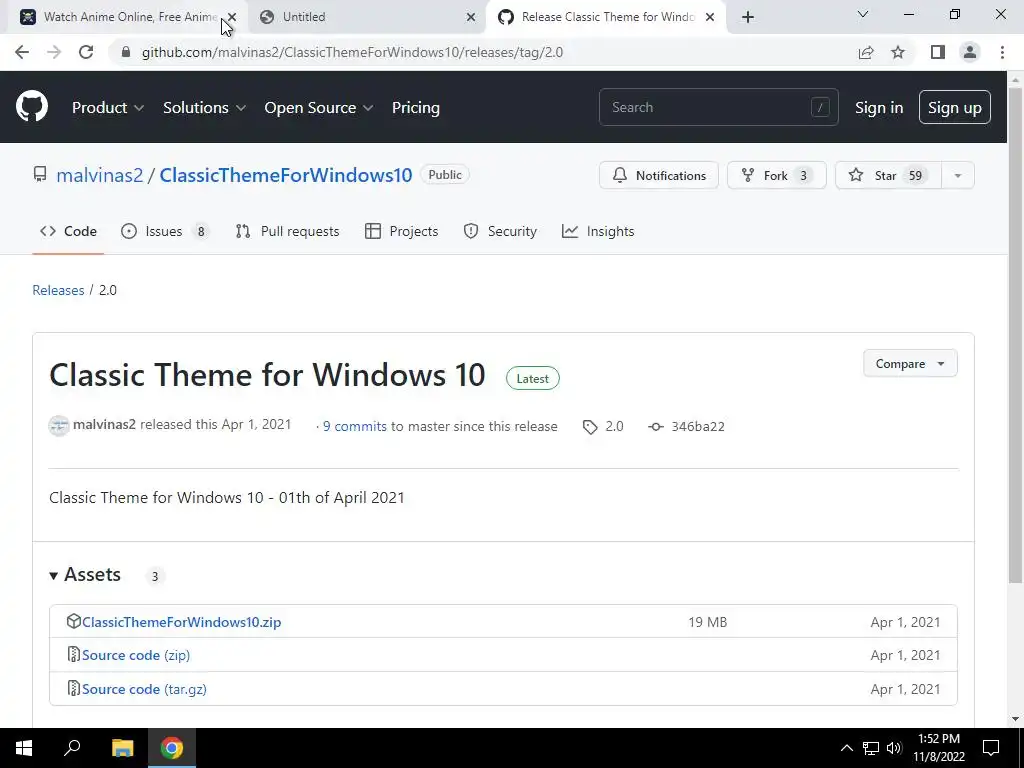Viewport: 1024px width, 768px height.
Task: Close the Untitled tab
Action: pyautogui.click(x=471, y=17)
